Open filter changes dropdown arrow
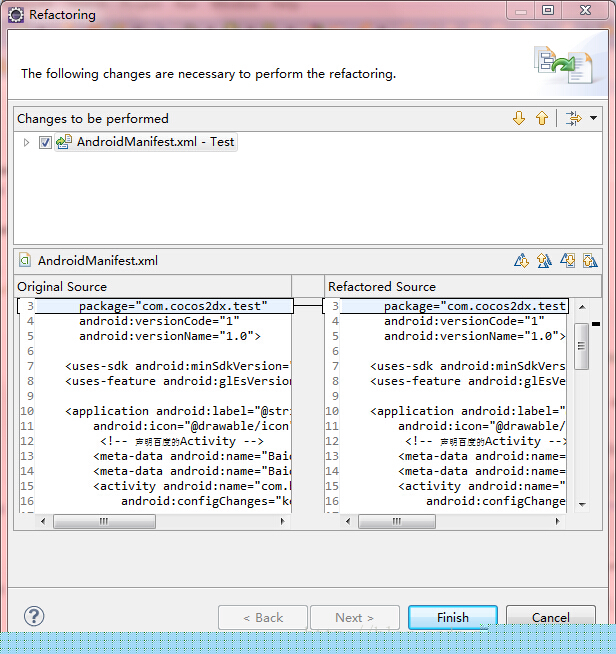The image size is (616, 654). tap(593, 118)
